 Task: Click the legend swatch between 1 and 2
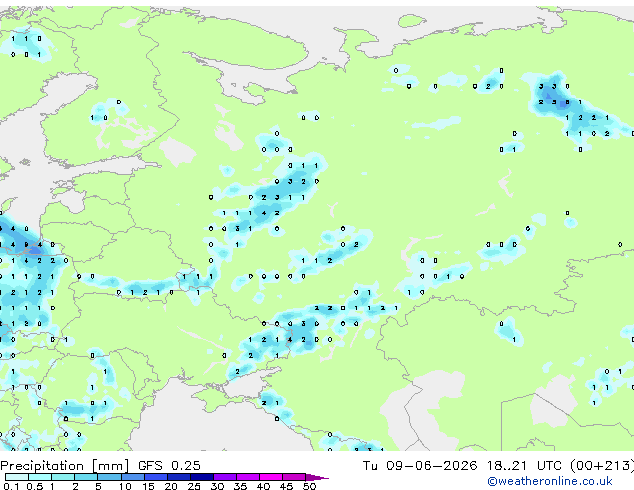point(63,477)
